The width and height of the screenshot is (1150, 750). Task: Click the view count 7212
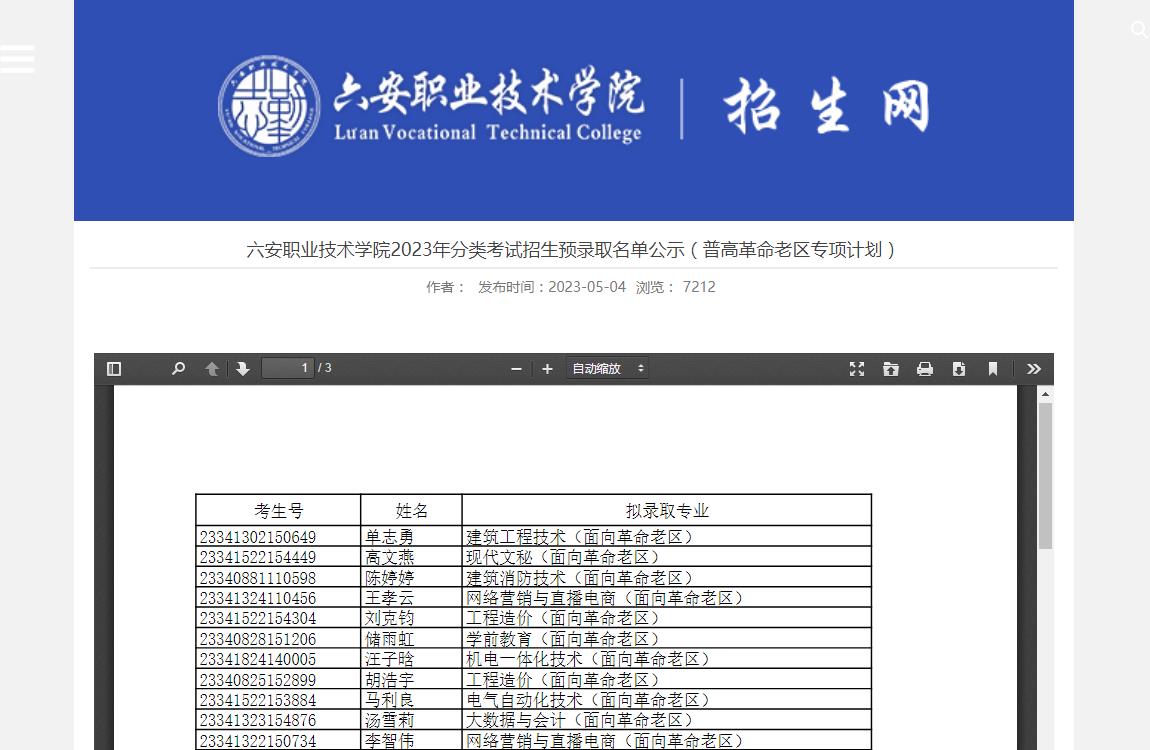coord(699,287)
